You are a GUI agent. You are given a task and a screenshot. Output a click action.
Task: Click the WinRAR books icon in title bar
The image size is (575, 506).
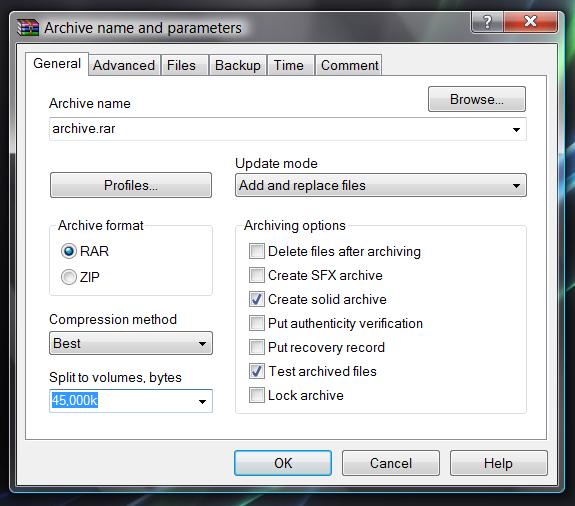point(28,28)
